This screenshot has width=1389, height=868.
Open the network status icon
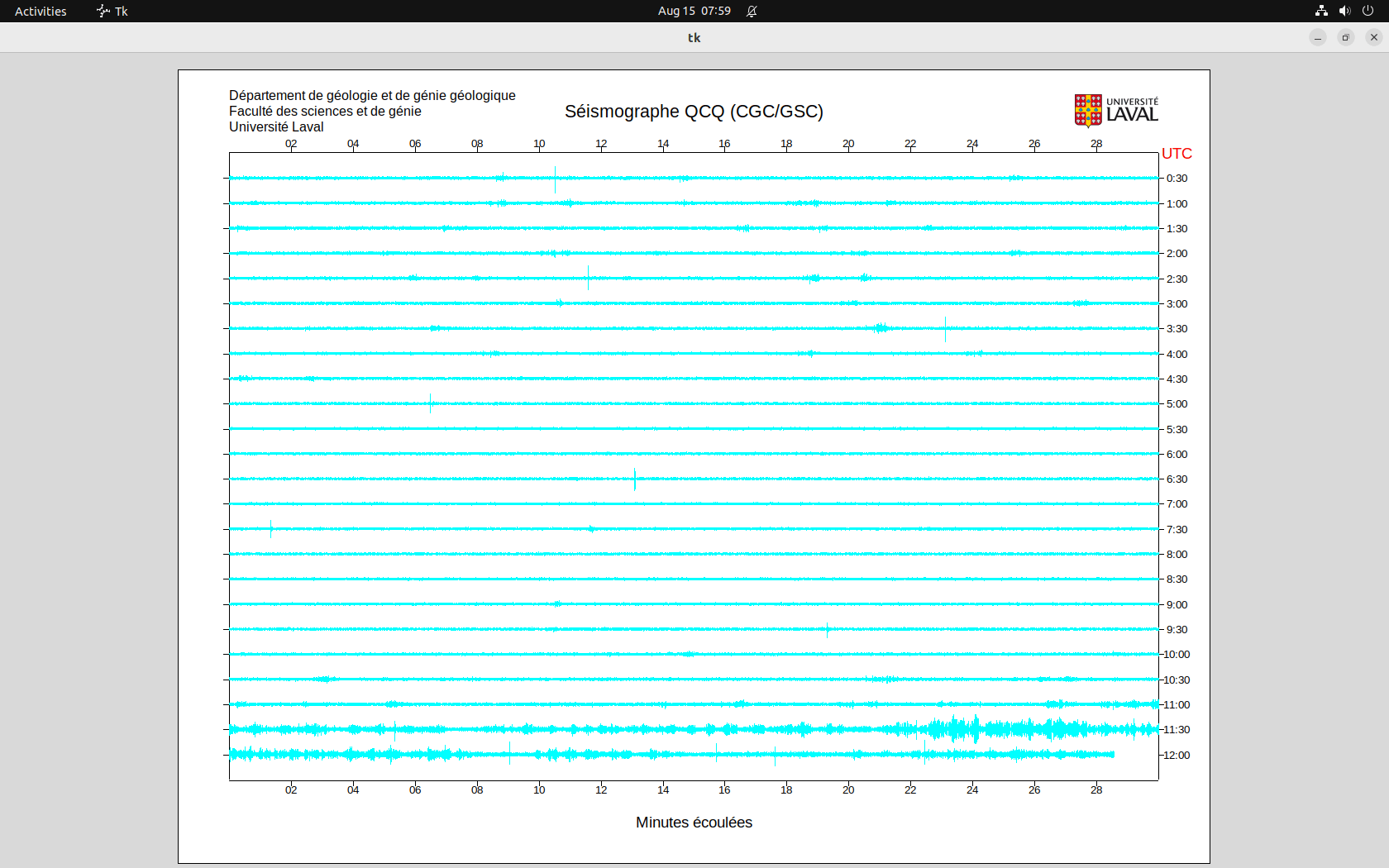[x=1321, y=11]
